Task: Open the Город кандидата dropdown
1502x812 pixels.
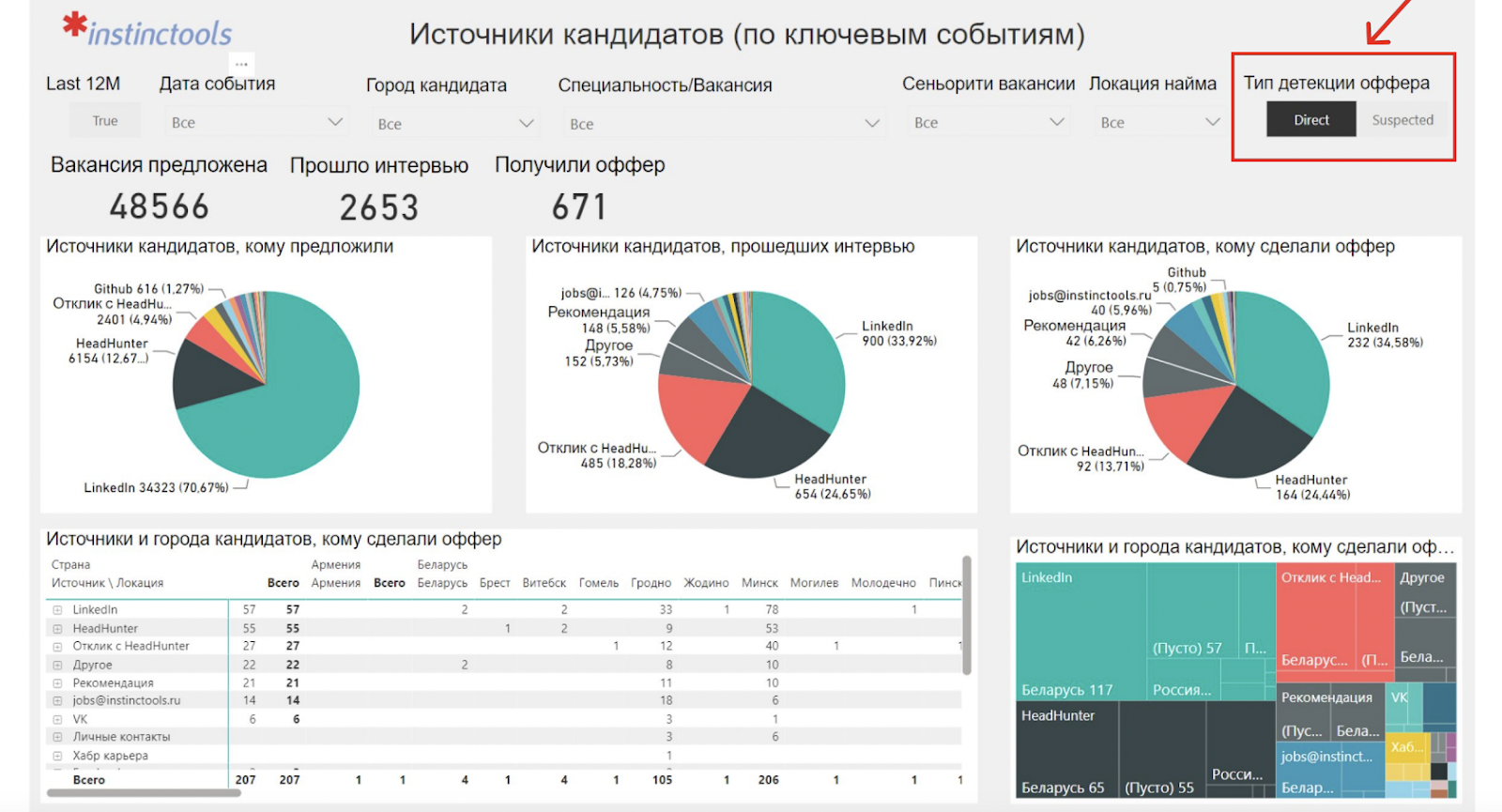Action: click(454, 123)
